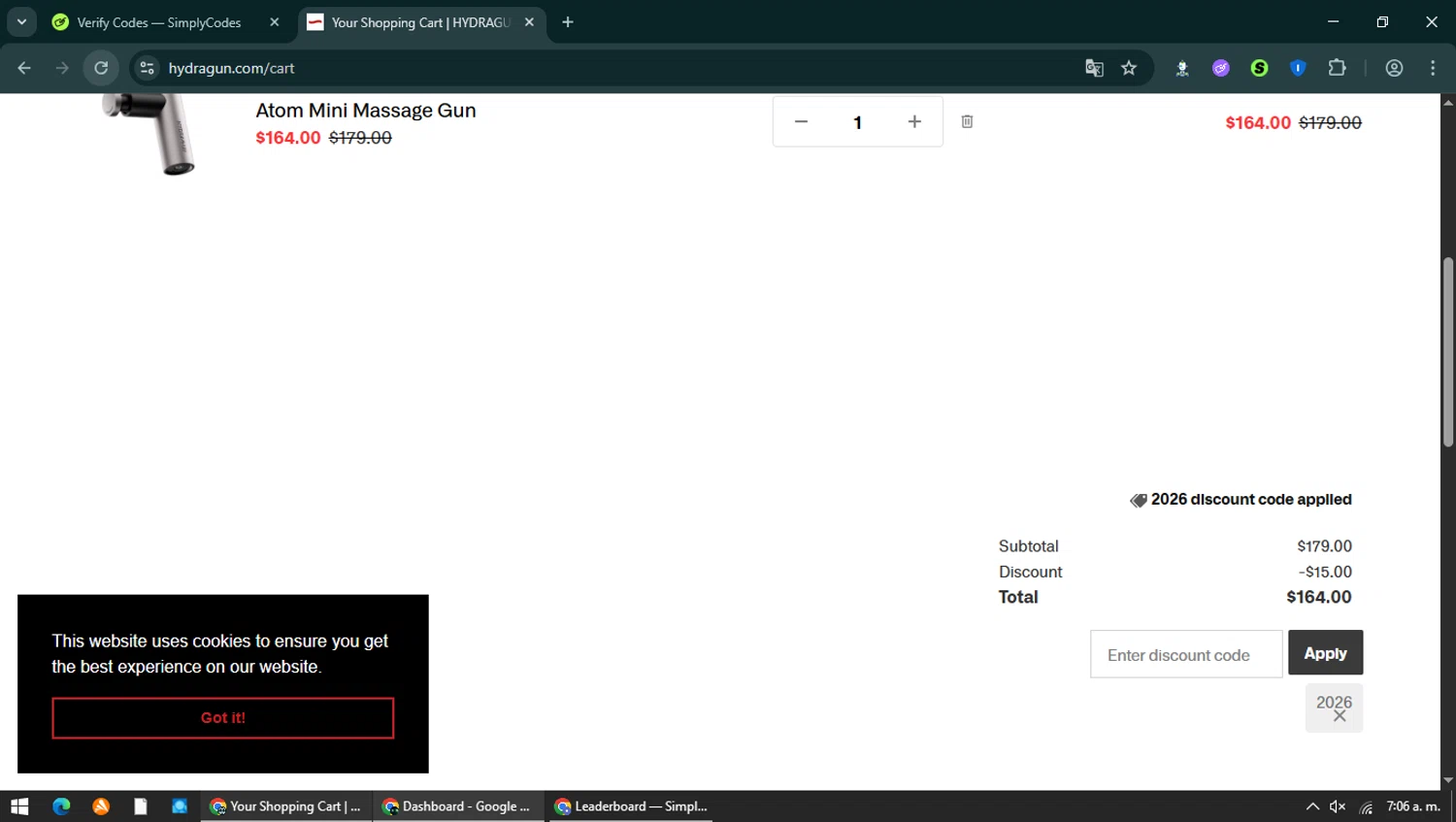
Task: Switch to Dashboard - Google taskbar window
Action: pyautogui.click(x=458, y=806)
